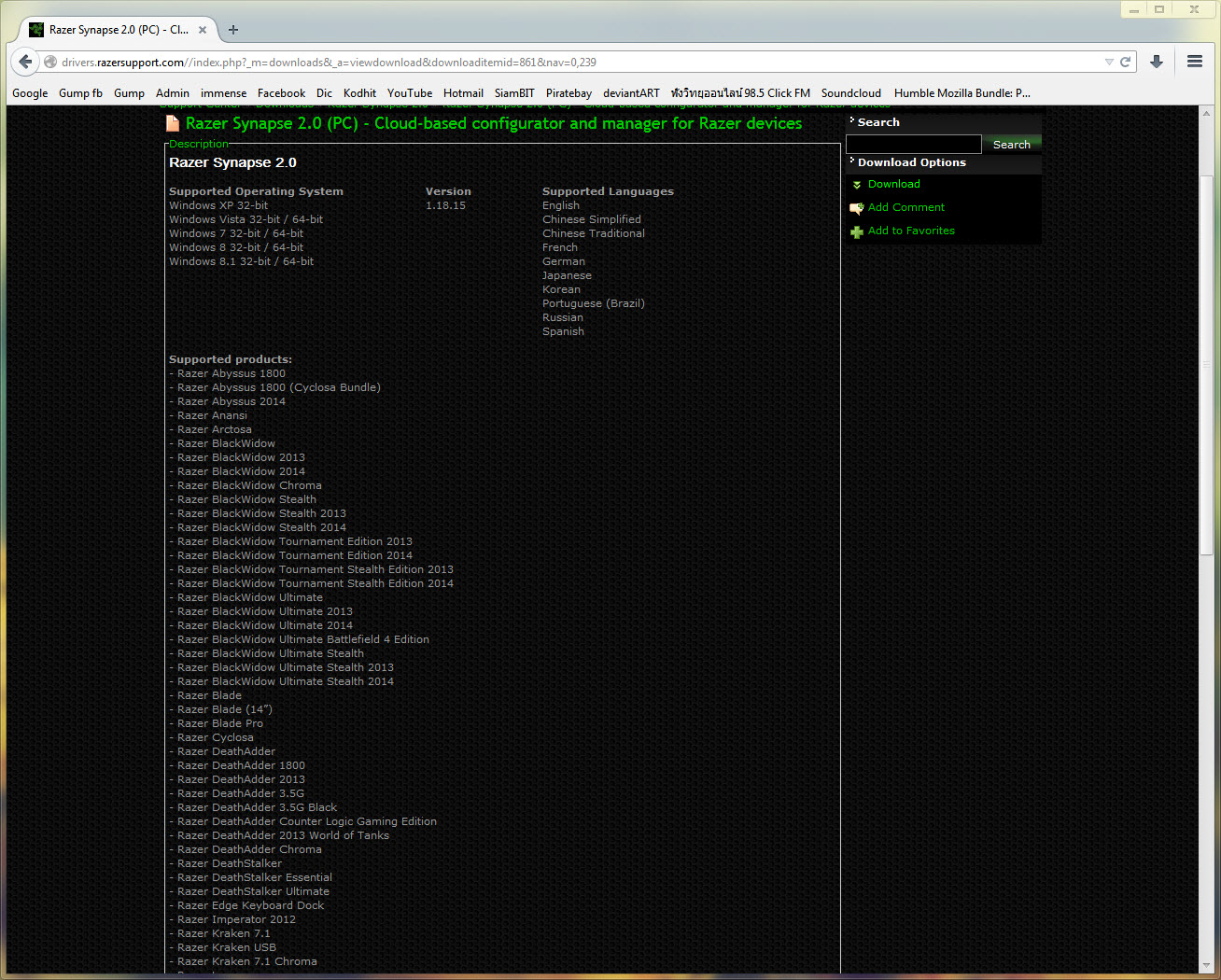Image resolution: width=1221 pixels, height=980 pixels.
Task: Open the Admin bookmark
Action: (x=172, y=93)
